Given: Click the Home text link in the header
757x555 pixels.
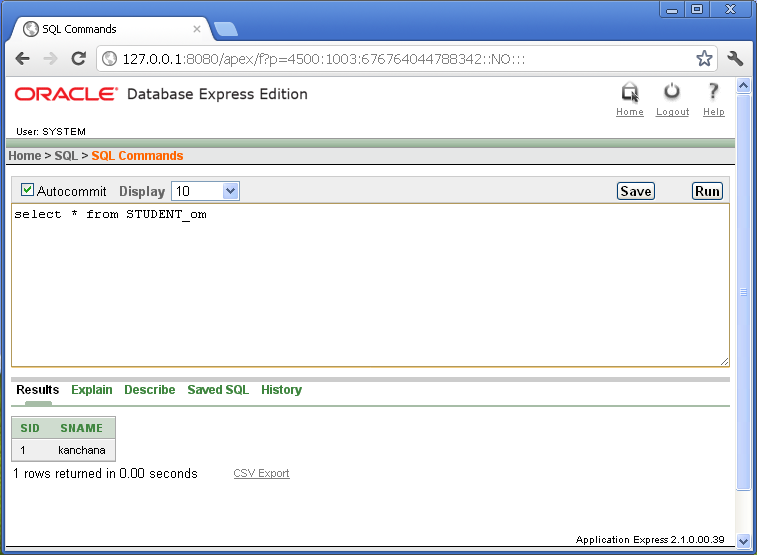Looking at the screenshot, I should tap(630, 112).
